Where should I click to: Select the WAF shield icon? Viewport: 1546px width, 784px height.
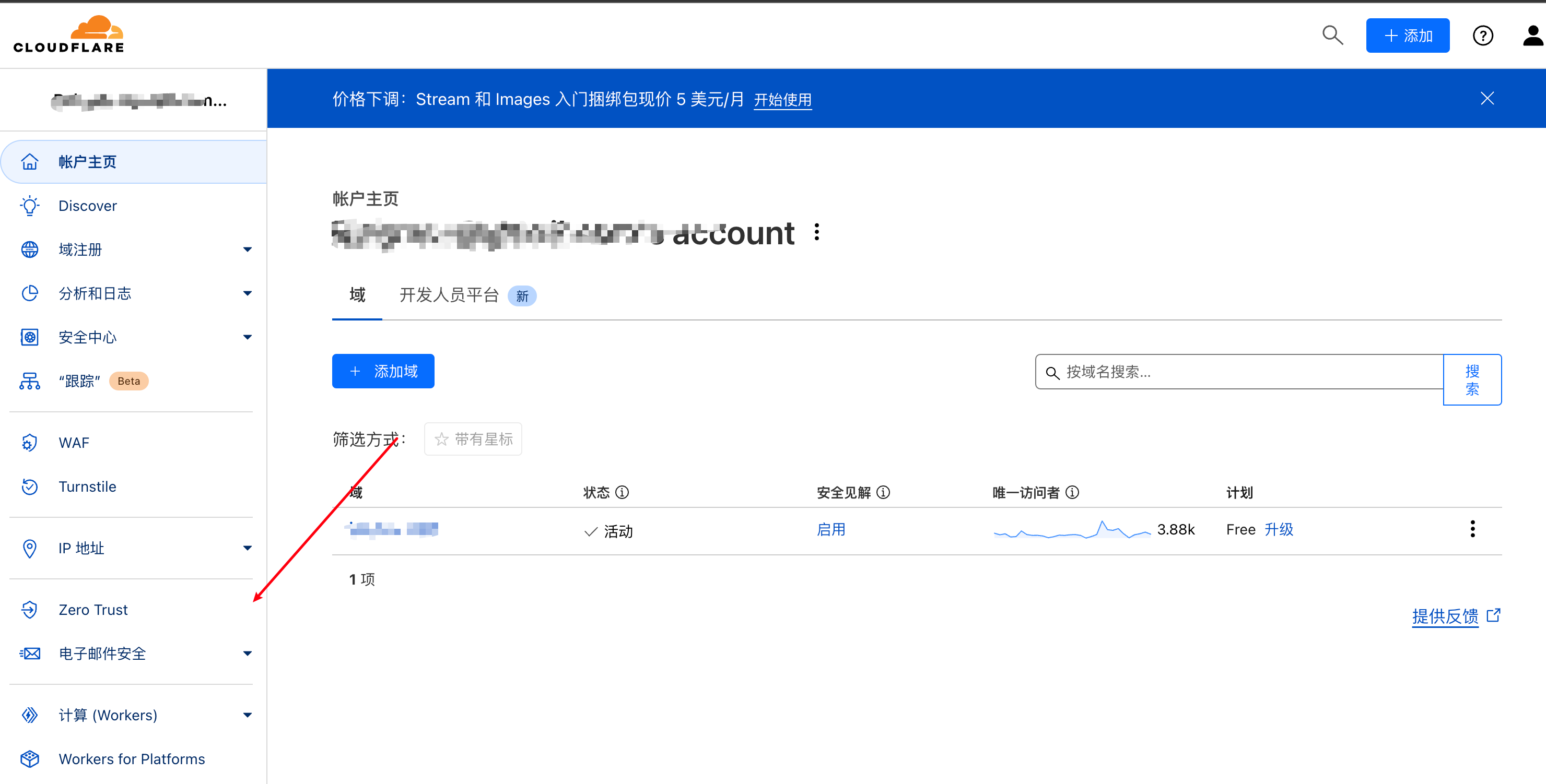point(29,442)
